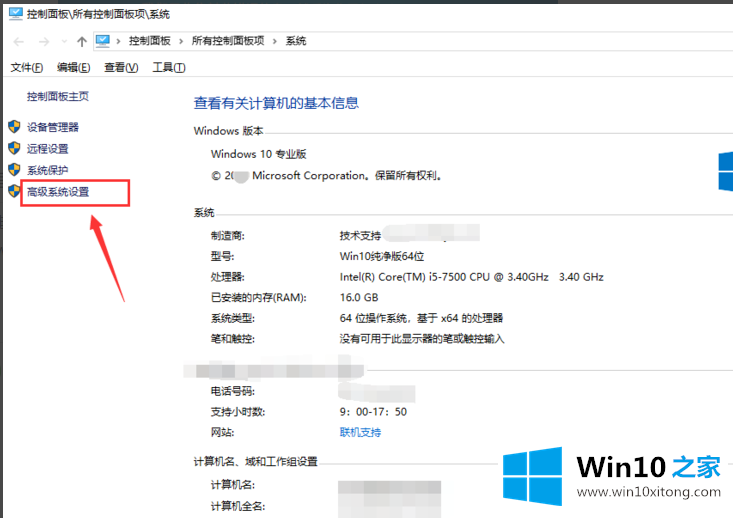Select the RAM value 16.0 GB
Viewport: 733px width, 518px height.
[359, 298]
